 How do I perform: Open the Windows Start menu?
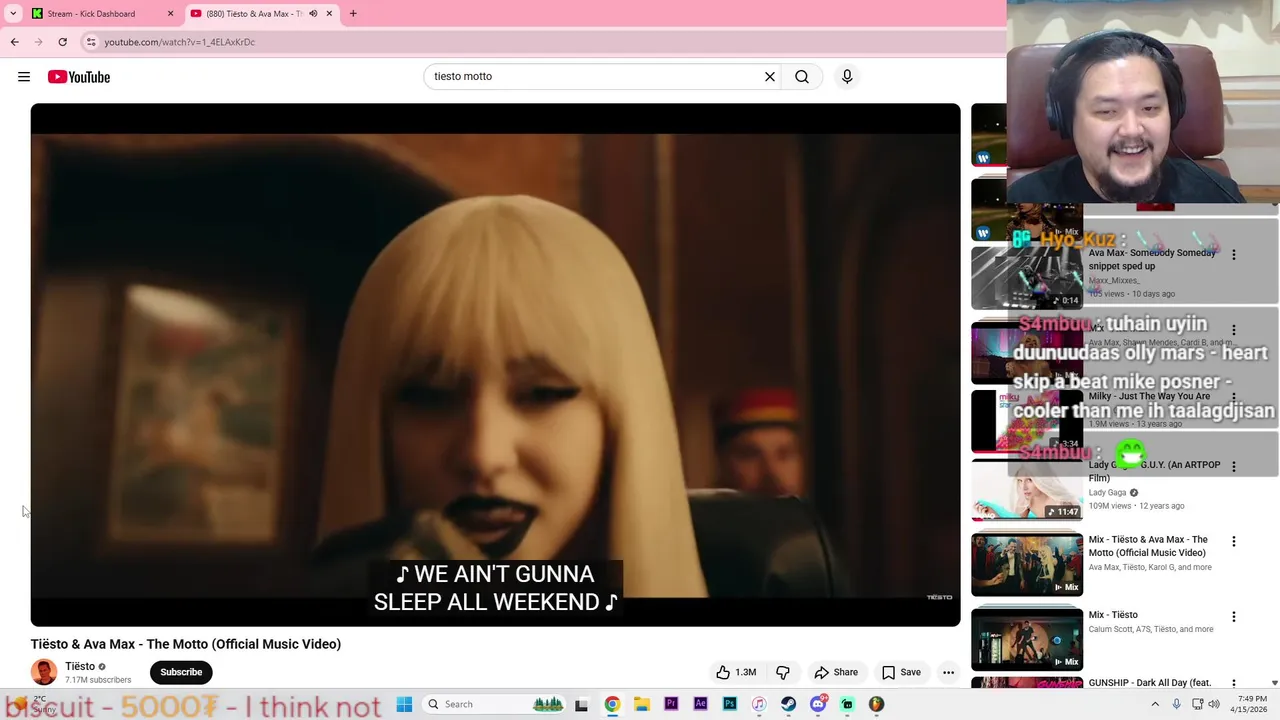click(404, 704)
